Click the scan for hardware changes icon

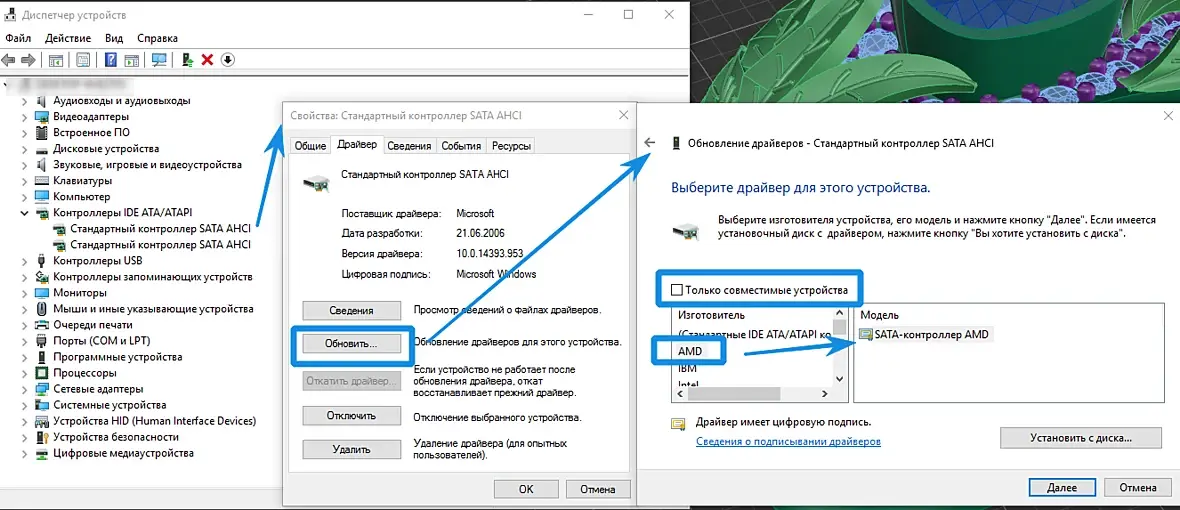coord(160,59)
